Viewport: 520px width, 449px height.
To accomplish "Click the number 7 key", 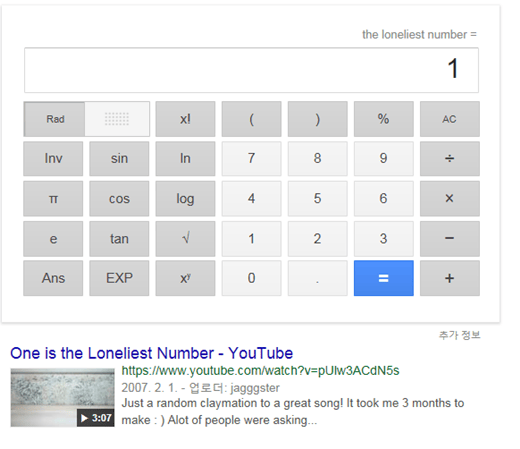I will [x=252, y=158].
